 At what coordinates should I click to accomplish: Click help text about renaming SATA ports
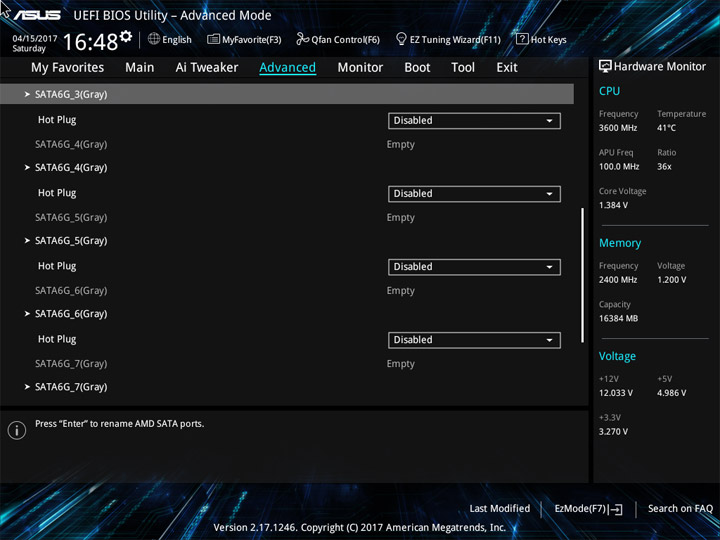(119, 424)
